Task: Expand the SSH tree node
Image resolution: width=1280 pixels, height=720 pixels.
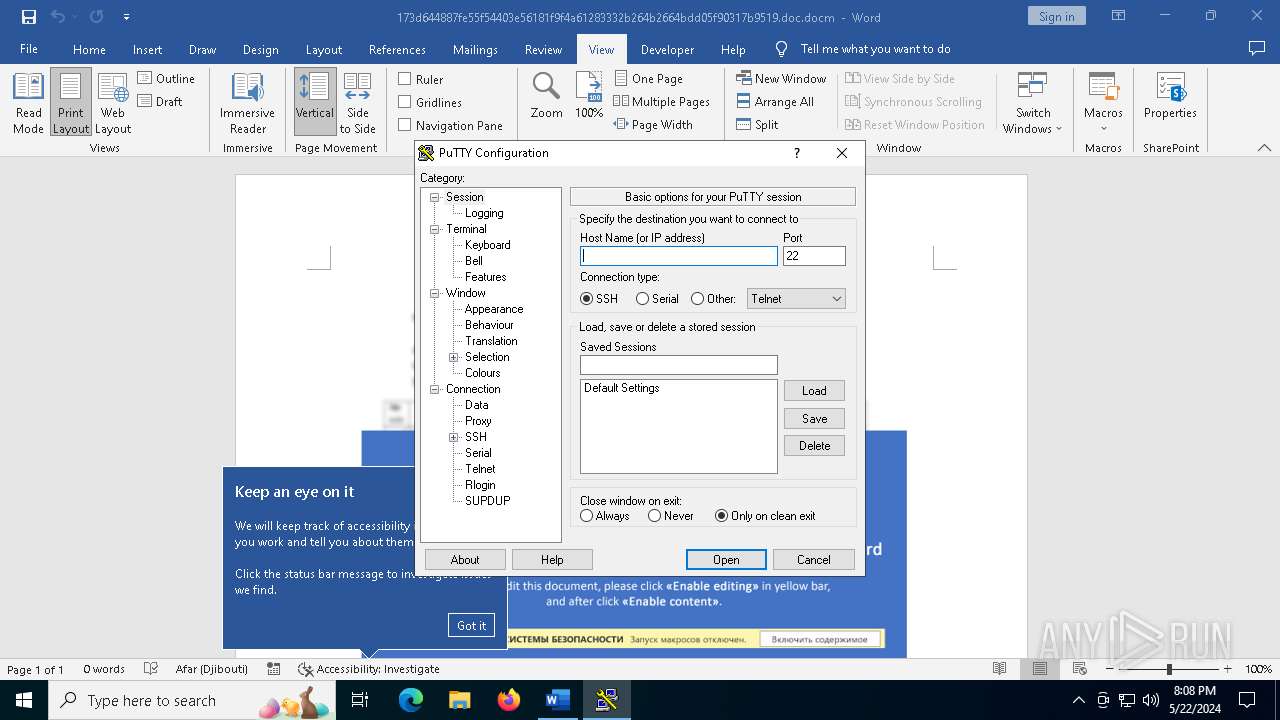Action: (454, 437)
